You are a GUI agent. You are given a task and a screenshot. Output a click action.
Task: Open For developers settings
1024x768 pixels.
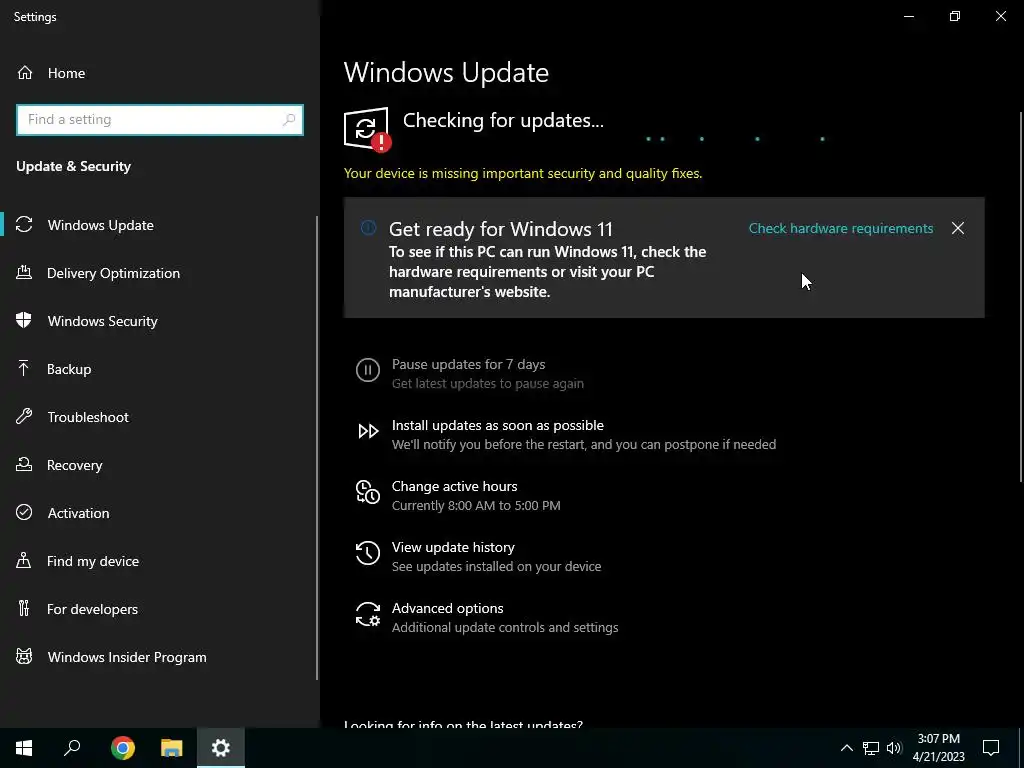(x=159, y=609)
